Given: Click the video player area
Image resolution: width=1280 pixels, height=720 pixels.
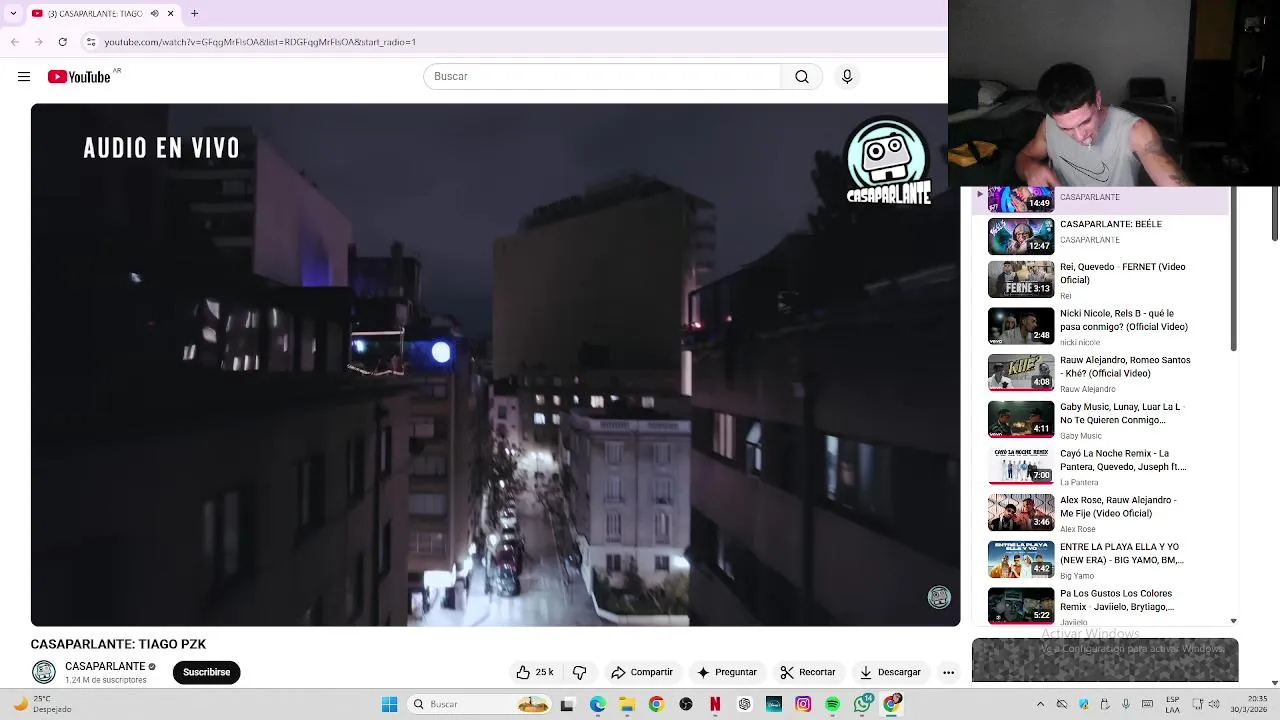Looking at the screenshot, I should click(x=495, y=365).
